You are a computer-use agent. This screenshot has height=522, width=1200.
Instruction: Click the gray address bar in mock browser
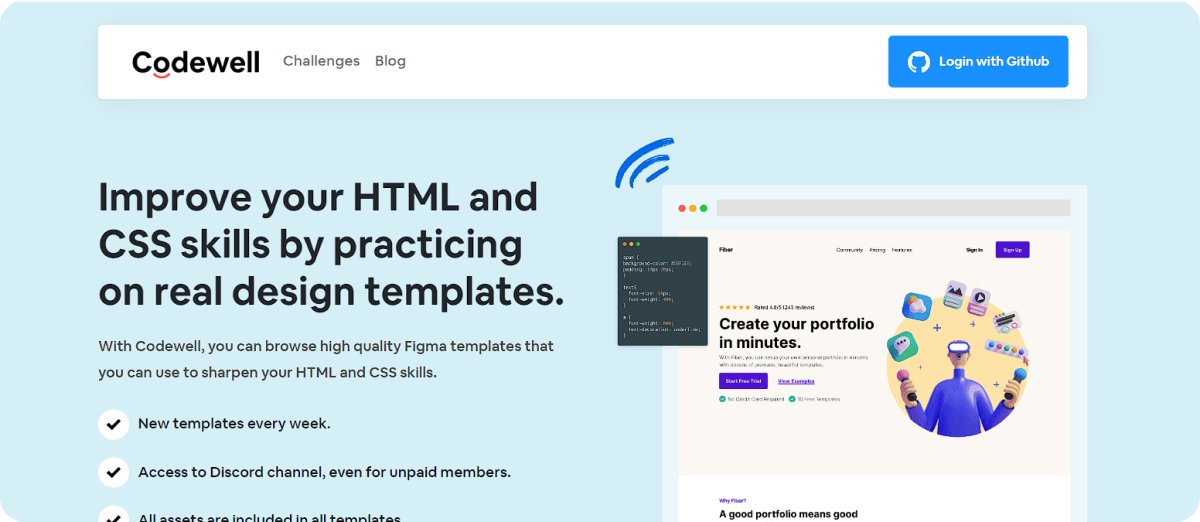click(893, 208)
